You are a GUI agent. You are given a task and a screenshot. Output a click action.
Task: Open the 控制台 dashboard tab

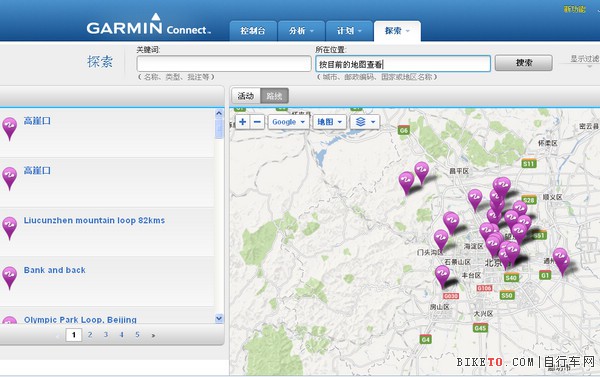[253, 31]
